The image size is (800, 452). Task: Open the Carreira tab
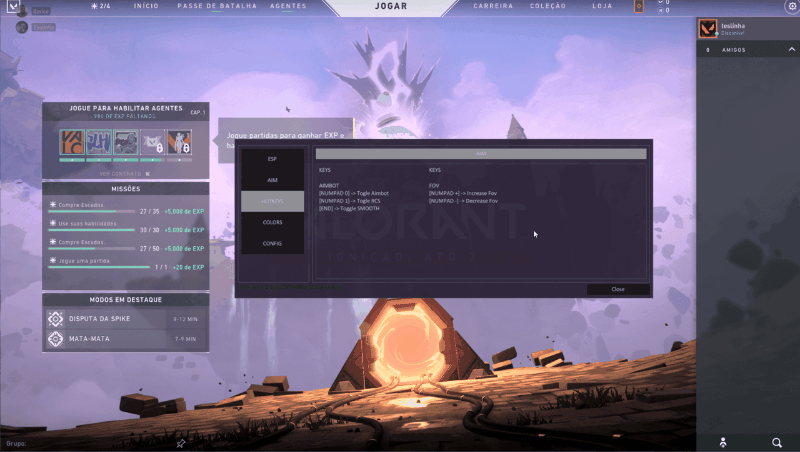[493, 6]
